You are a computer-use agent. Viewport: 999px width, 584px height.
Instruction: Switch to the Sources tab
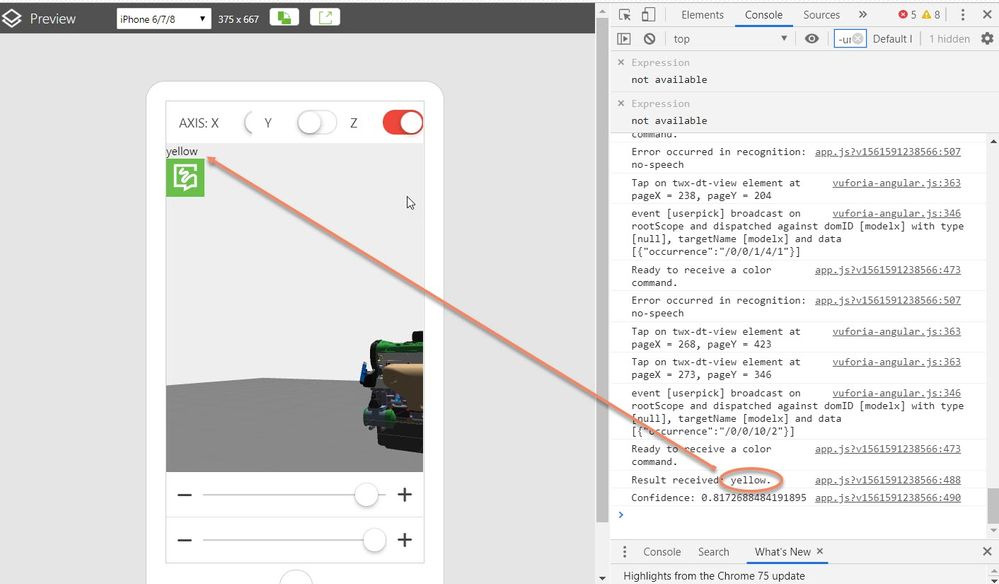coord(821,15)
